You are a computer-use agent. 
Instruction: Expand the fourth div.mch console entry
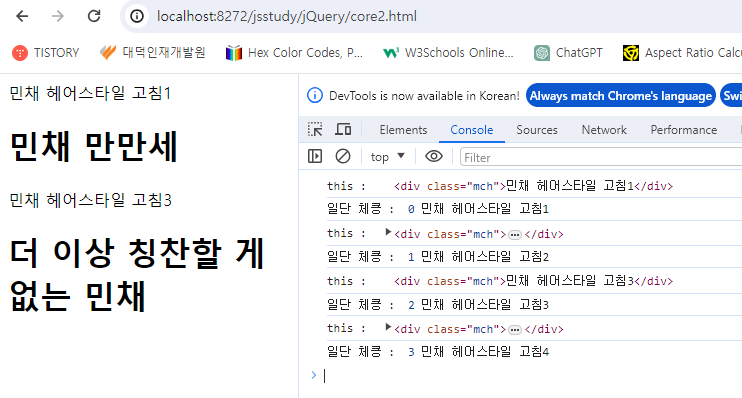[388, 327]
